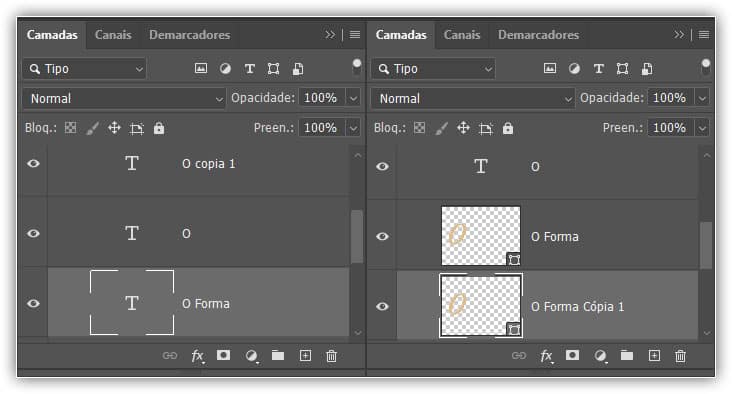Open left panel hamburger menu

[x=355, y=35]
